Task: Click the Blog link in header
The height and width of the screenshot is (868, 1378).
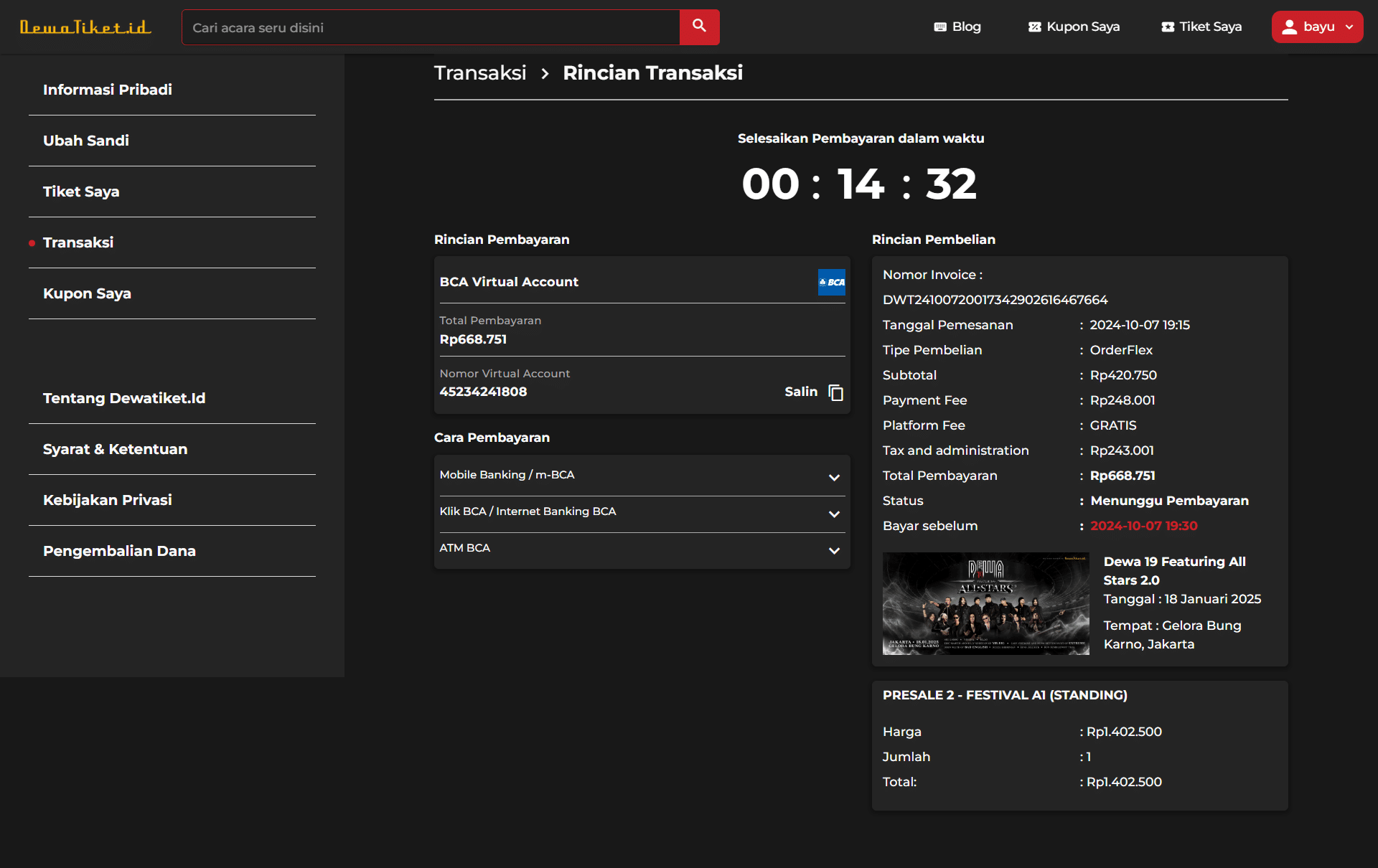Action: click(966, 27)
